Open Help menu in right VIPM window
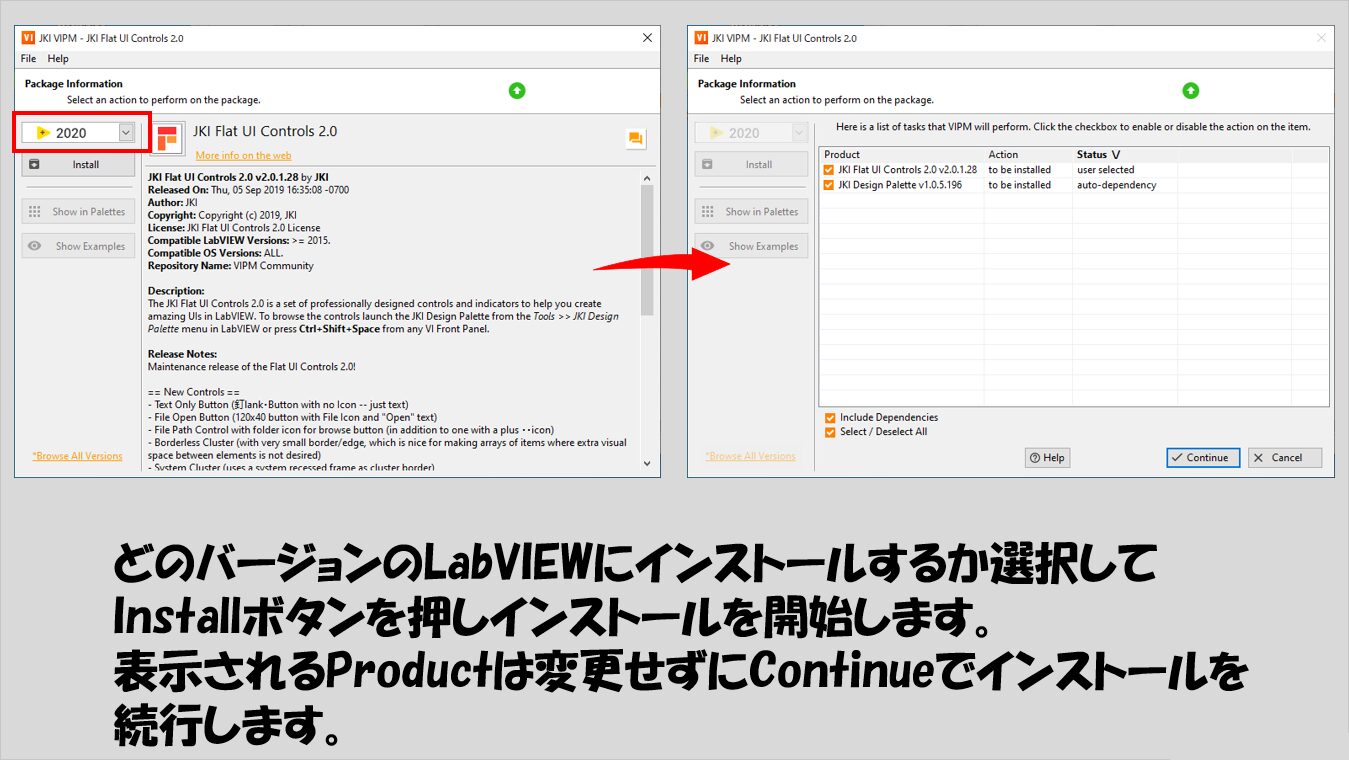This screenshot has width=1349, height=760. coord(731,59)
